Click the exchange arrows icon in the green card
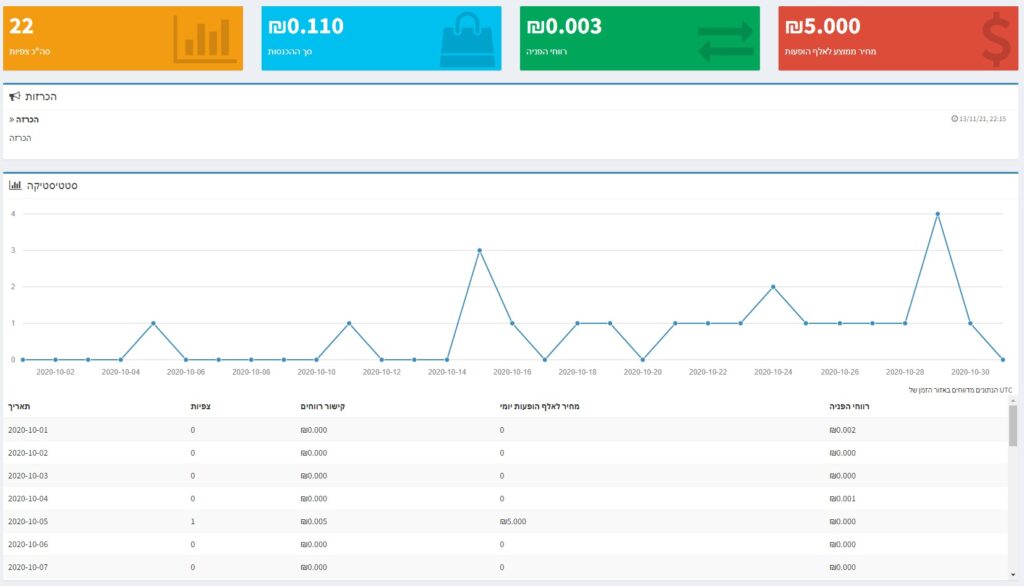The image size is (1024, 586). [x=725, y=41]
